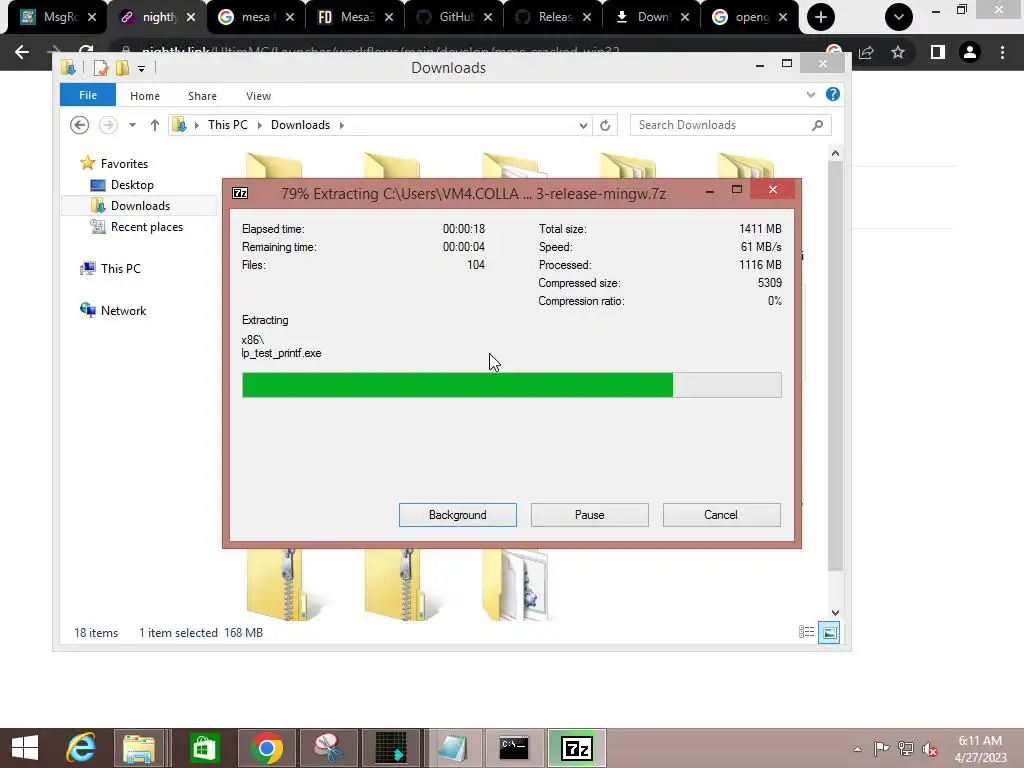Refresh the Downloads folder

[605, 125]
